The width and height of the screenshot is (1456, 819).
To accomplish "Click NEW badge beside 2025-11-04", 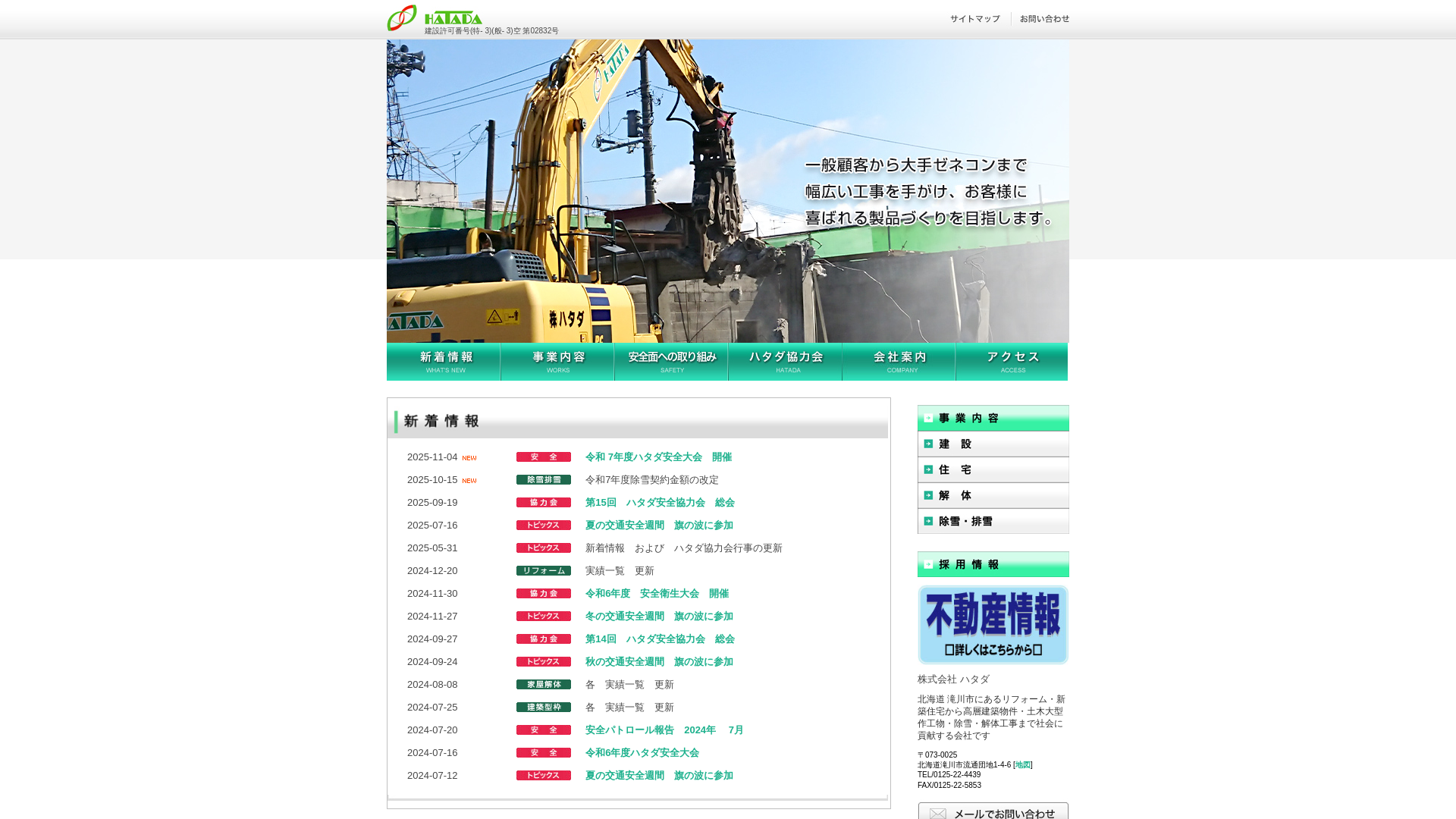I will [469, 458].
